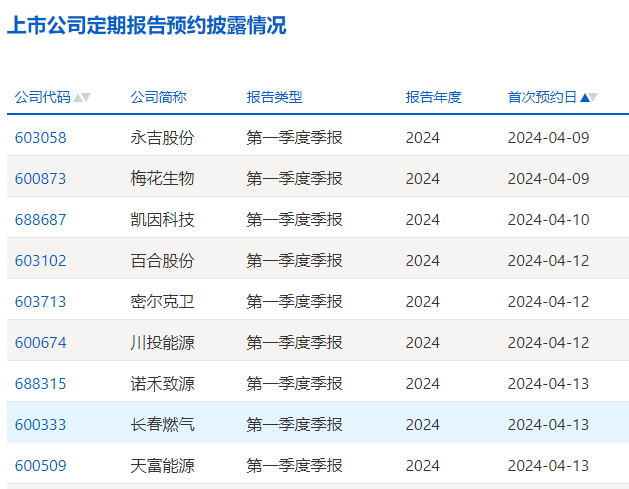Image resolution: width=629 pixels, height=489 pixels.
Task: Open company code 688315 link
Action: pos(40,383)
